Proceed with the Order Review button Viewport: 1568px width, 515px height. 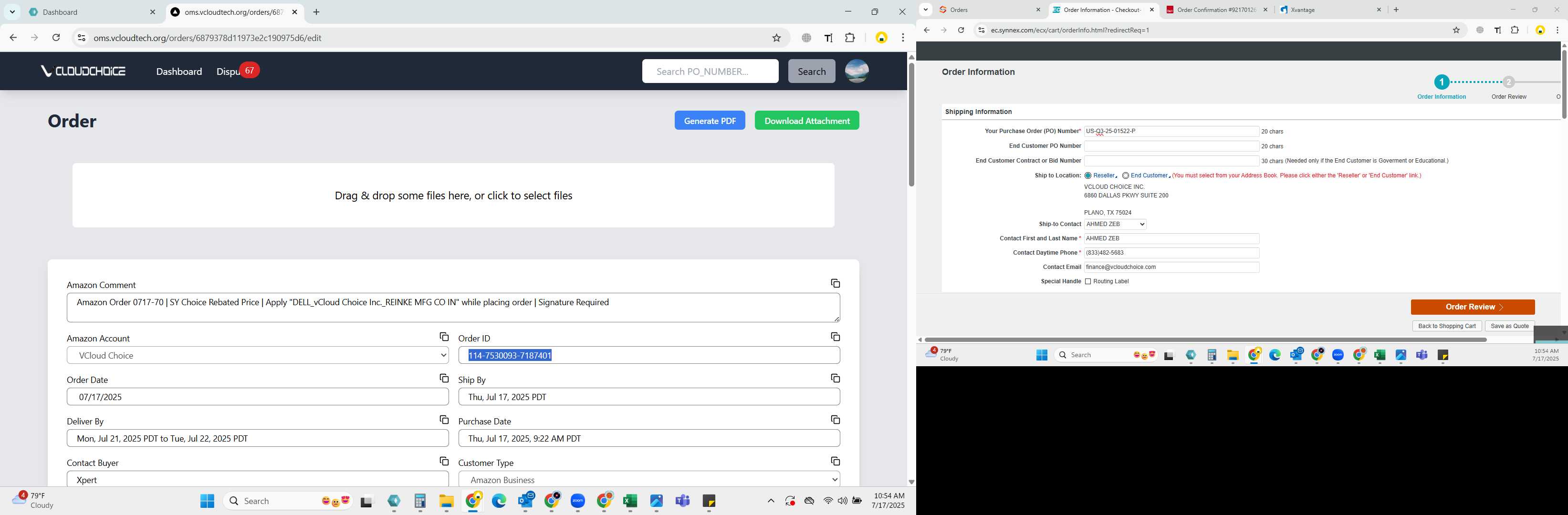(1473, 307)
